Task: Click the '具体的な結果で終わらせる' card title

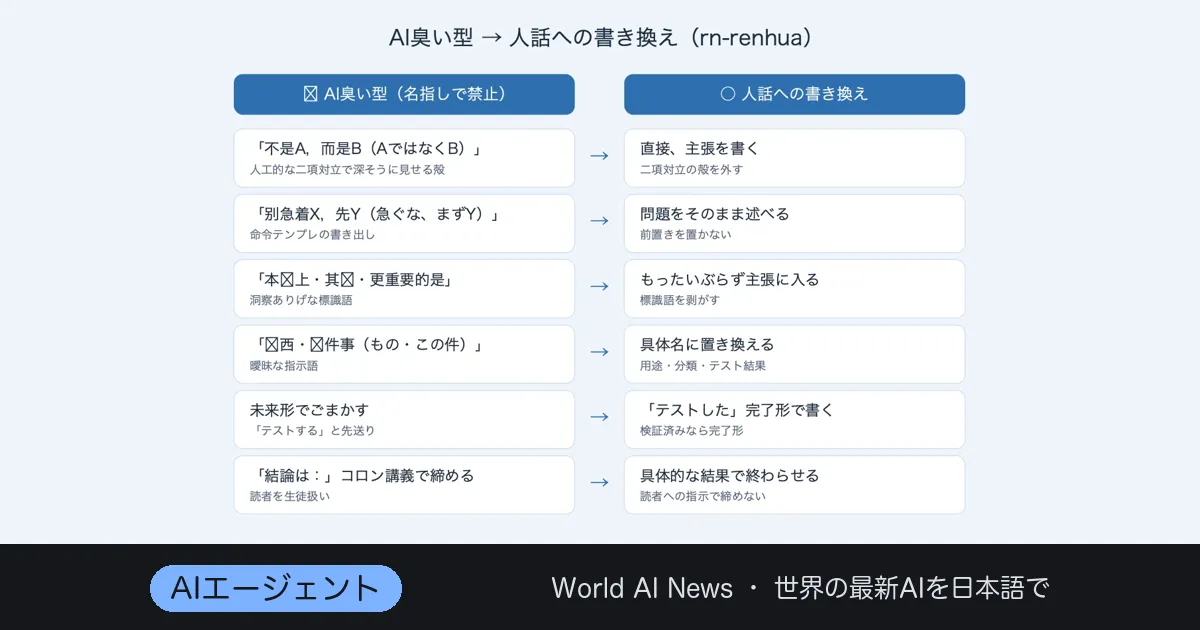Action: click(x=730, y=476)
